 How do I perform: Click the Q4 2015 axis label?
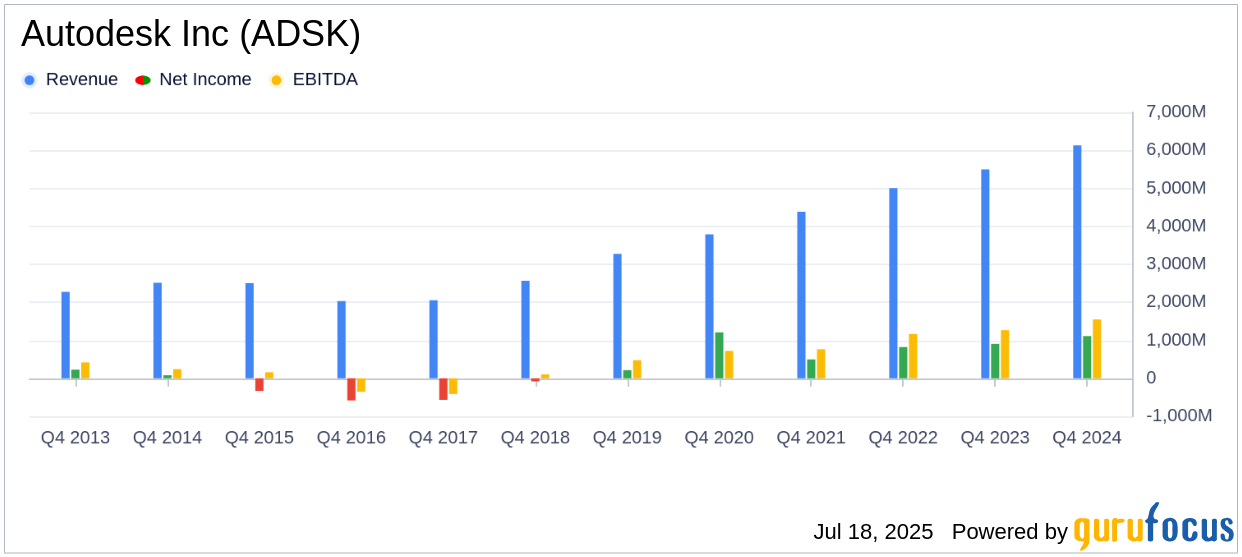(x=259, y=438)
